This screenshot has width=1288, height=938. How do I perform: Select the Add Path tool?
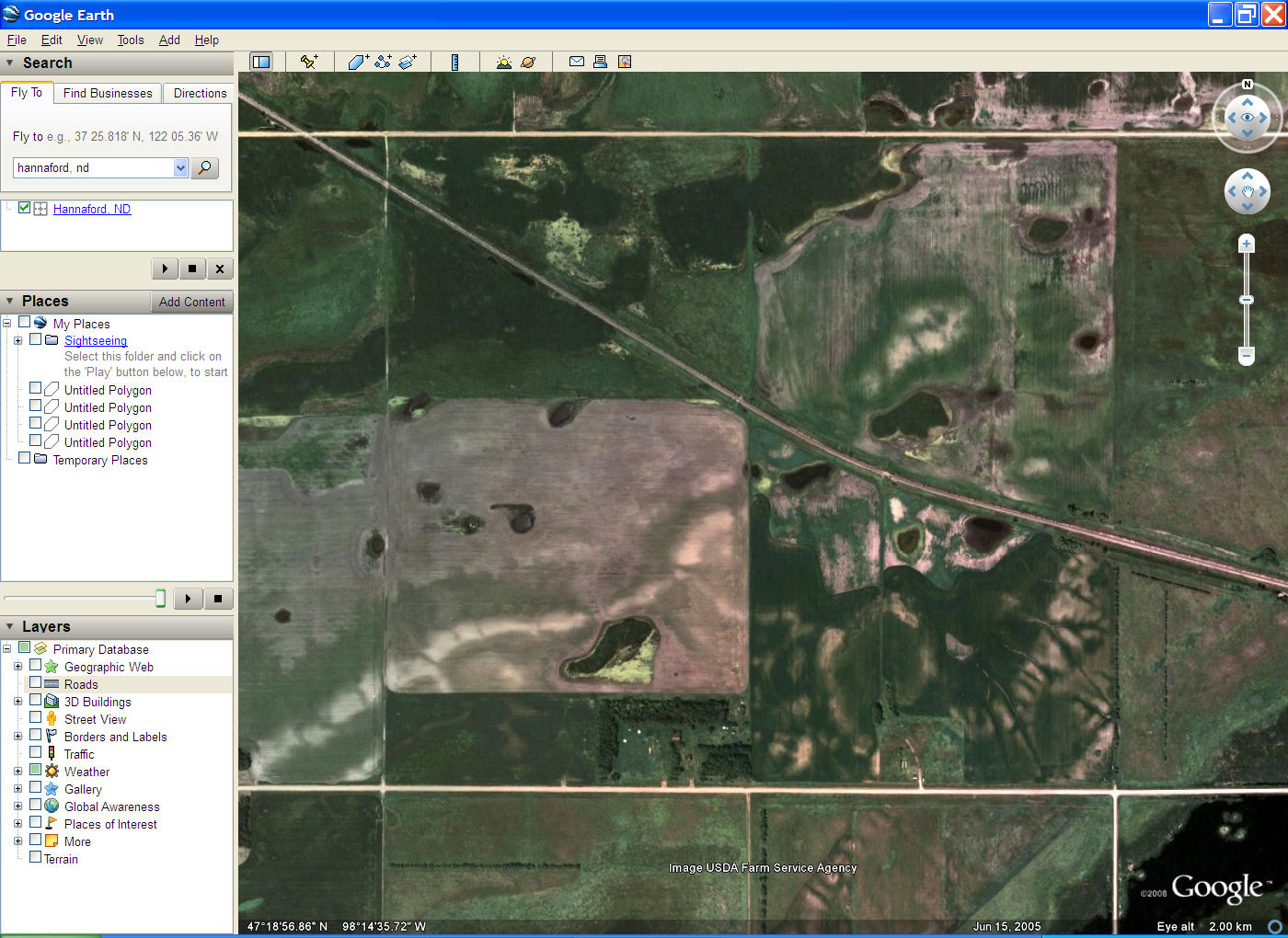pos(383,62)
